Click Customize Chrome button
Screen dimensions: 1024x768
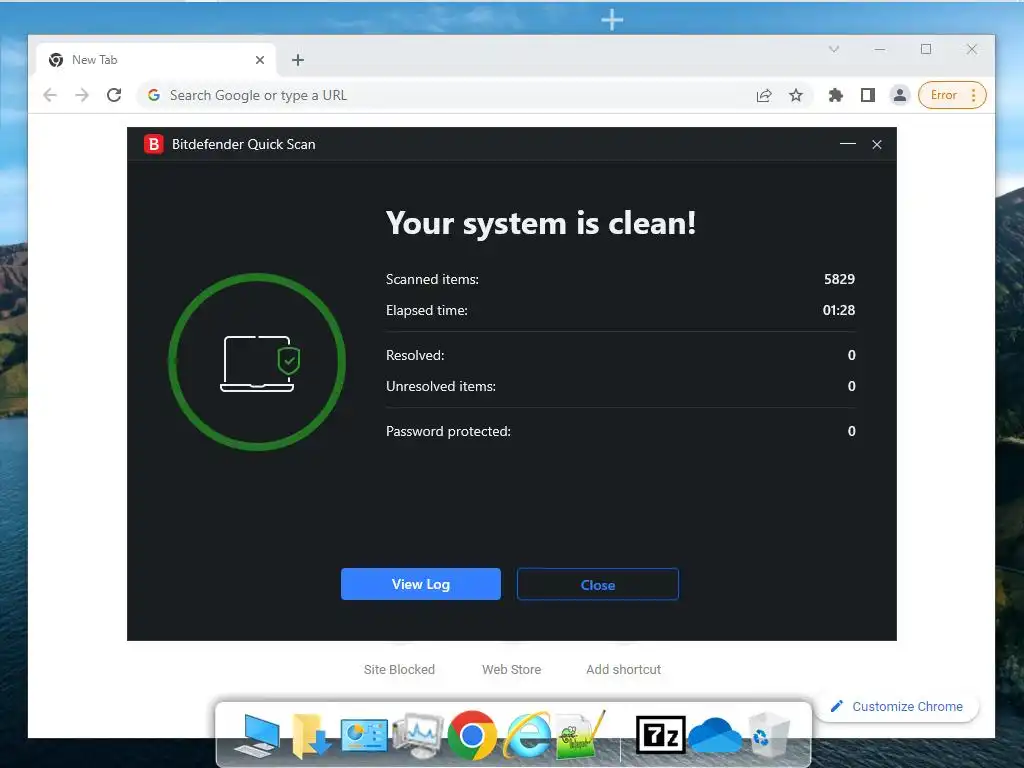point(897,707)
